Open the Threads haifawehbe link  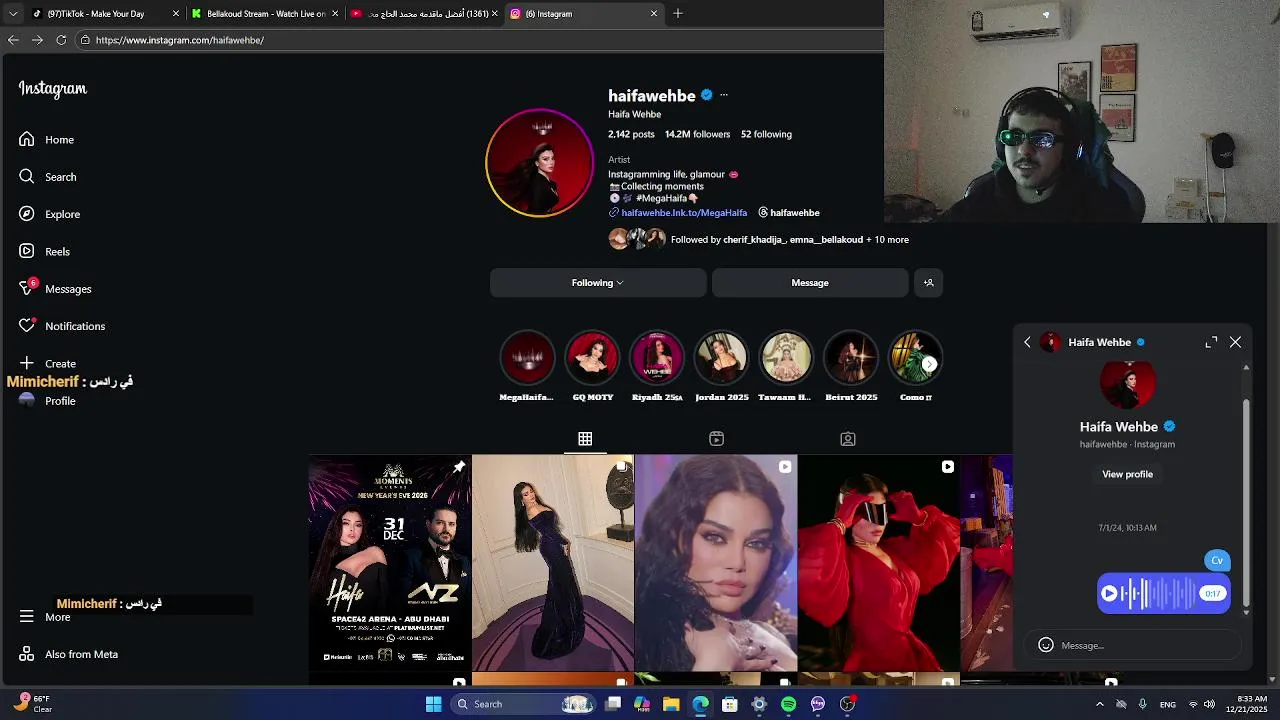point(789,213)
